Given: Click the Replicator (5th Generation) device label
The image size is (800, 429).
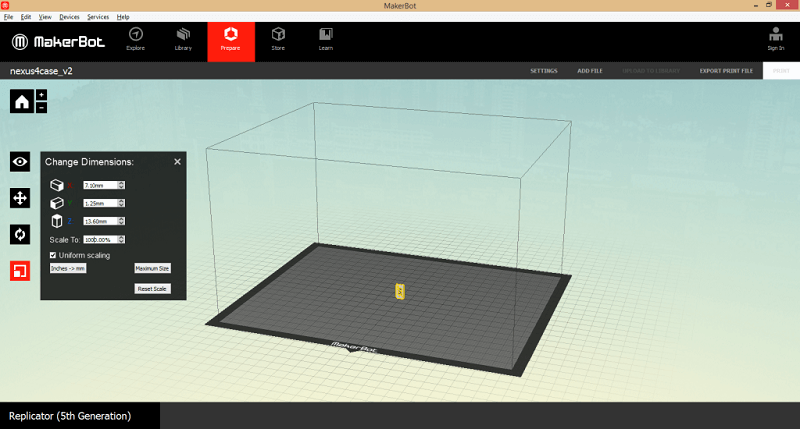Looking at the screenshot, I should tap(70, 416).
